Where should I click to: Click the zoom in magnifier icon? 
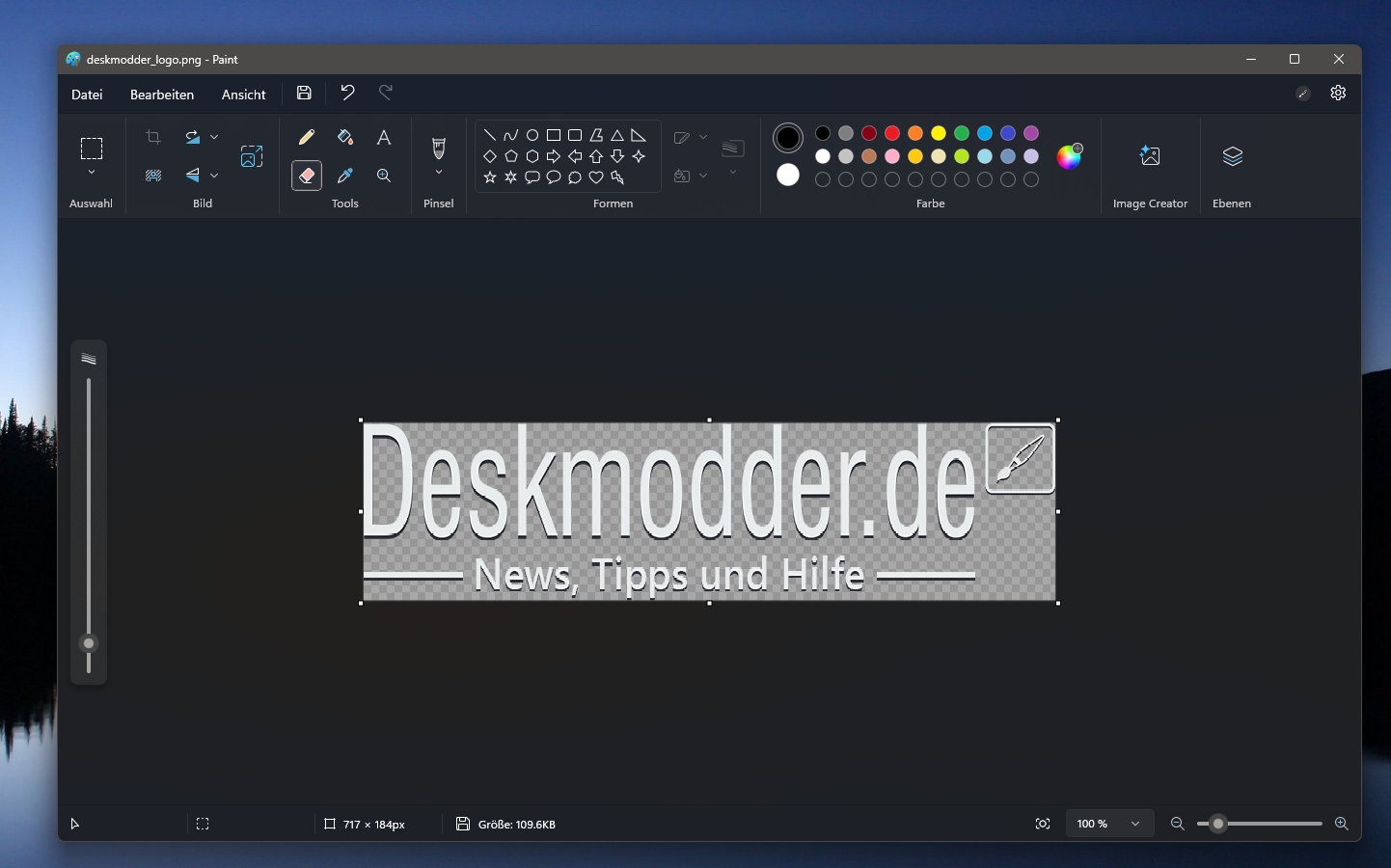point(1341,824)
